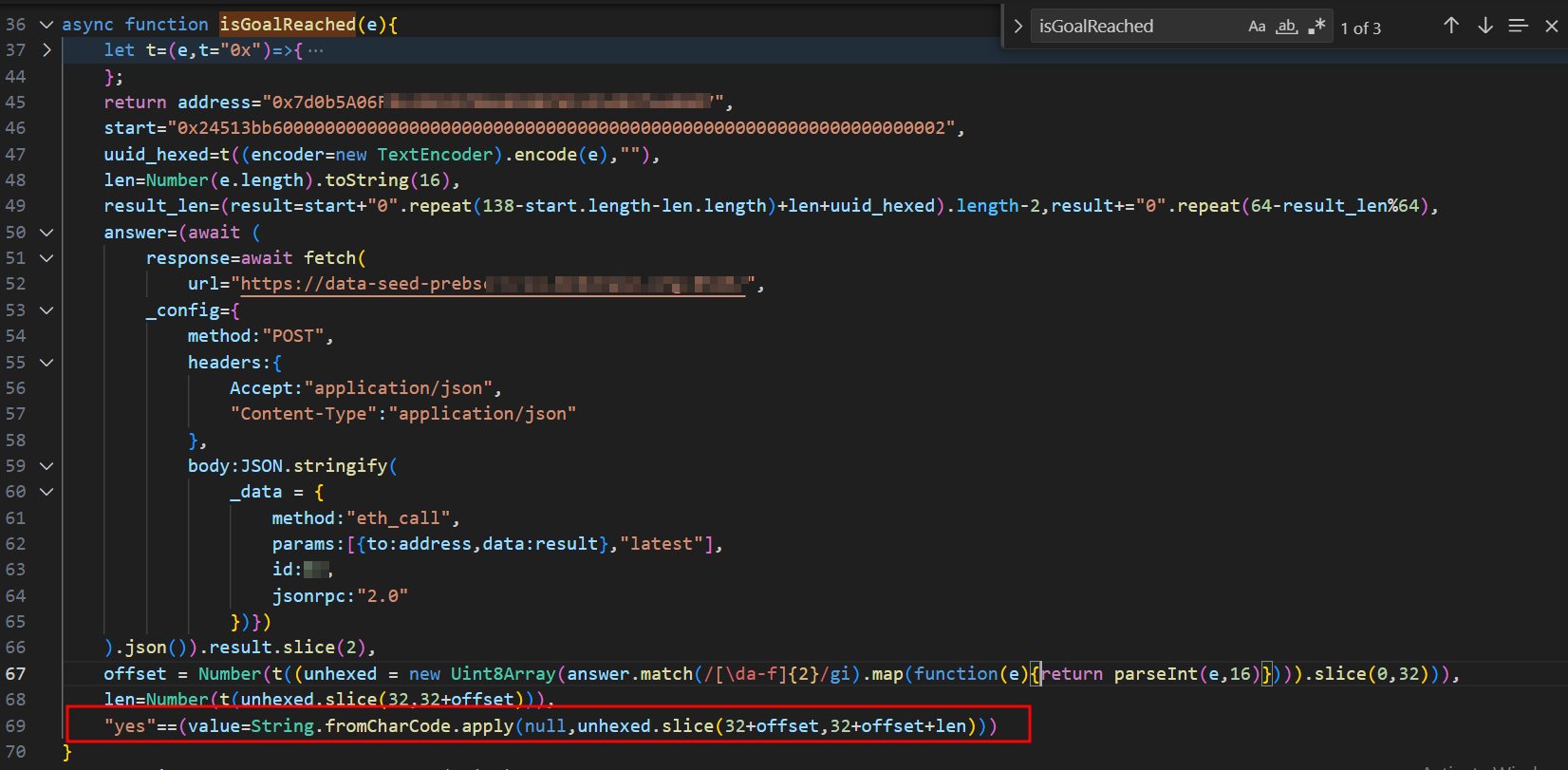Close the find widget
Screen dimensions: 1568x770
point(1552,26)
